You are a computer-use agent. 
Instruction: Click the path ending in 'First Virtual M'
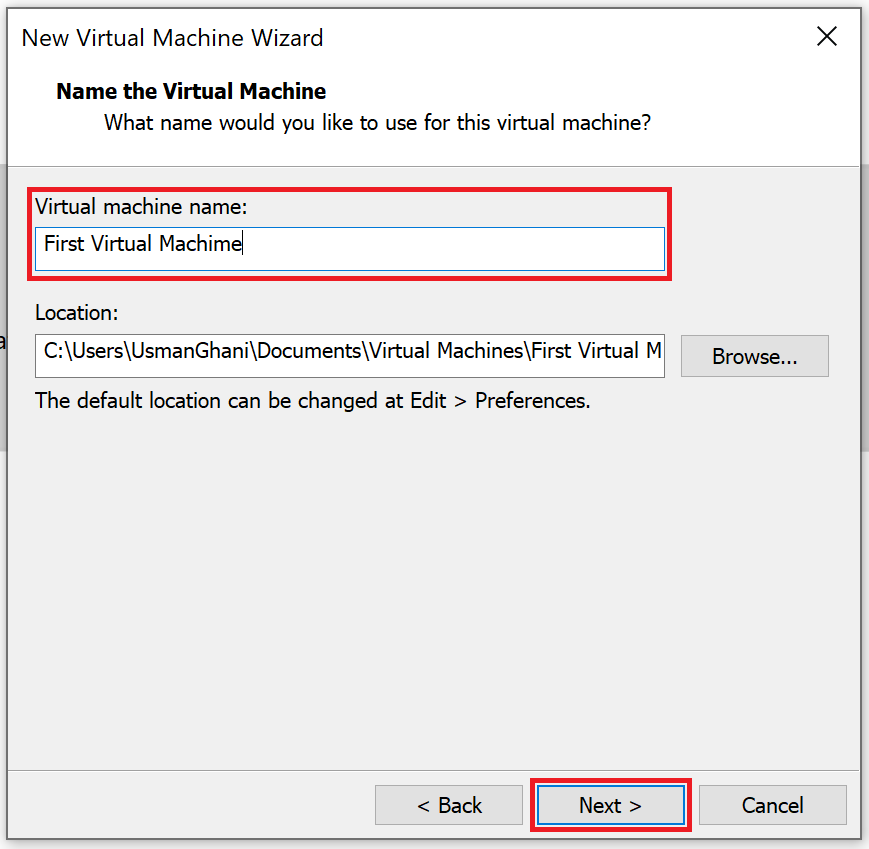tap(349, 355)
